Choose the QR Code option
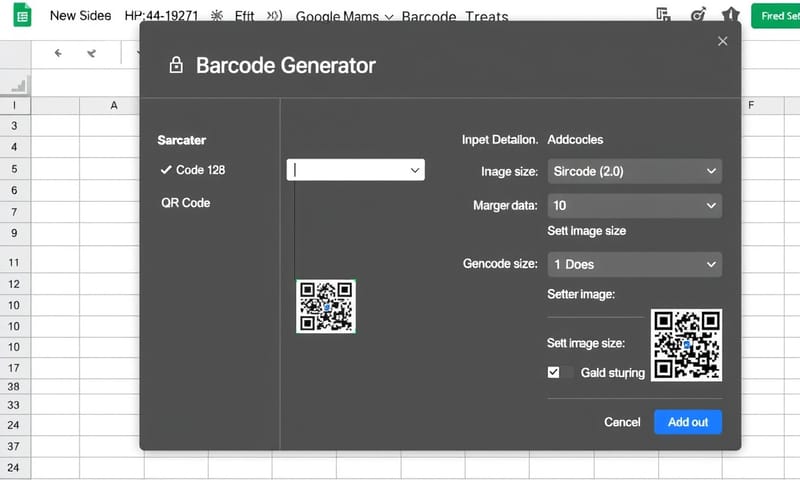800x480 pixels. [x=185, y=203]
